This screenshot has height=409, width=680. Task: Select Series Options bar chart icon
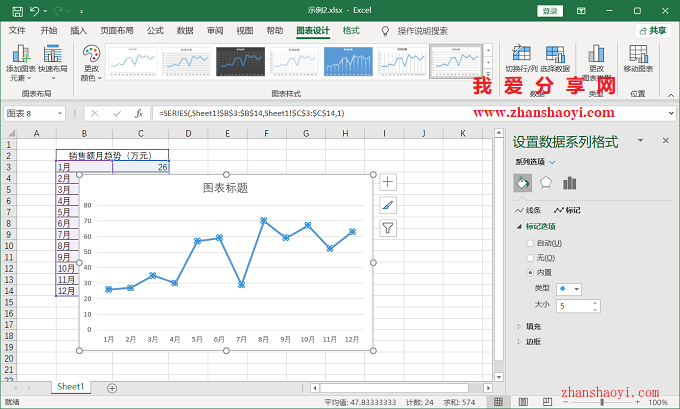pyautogui.click(x=569, y=183)
